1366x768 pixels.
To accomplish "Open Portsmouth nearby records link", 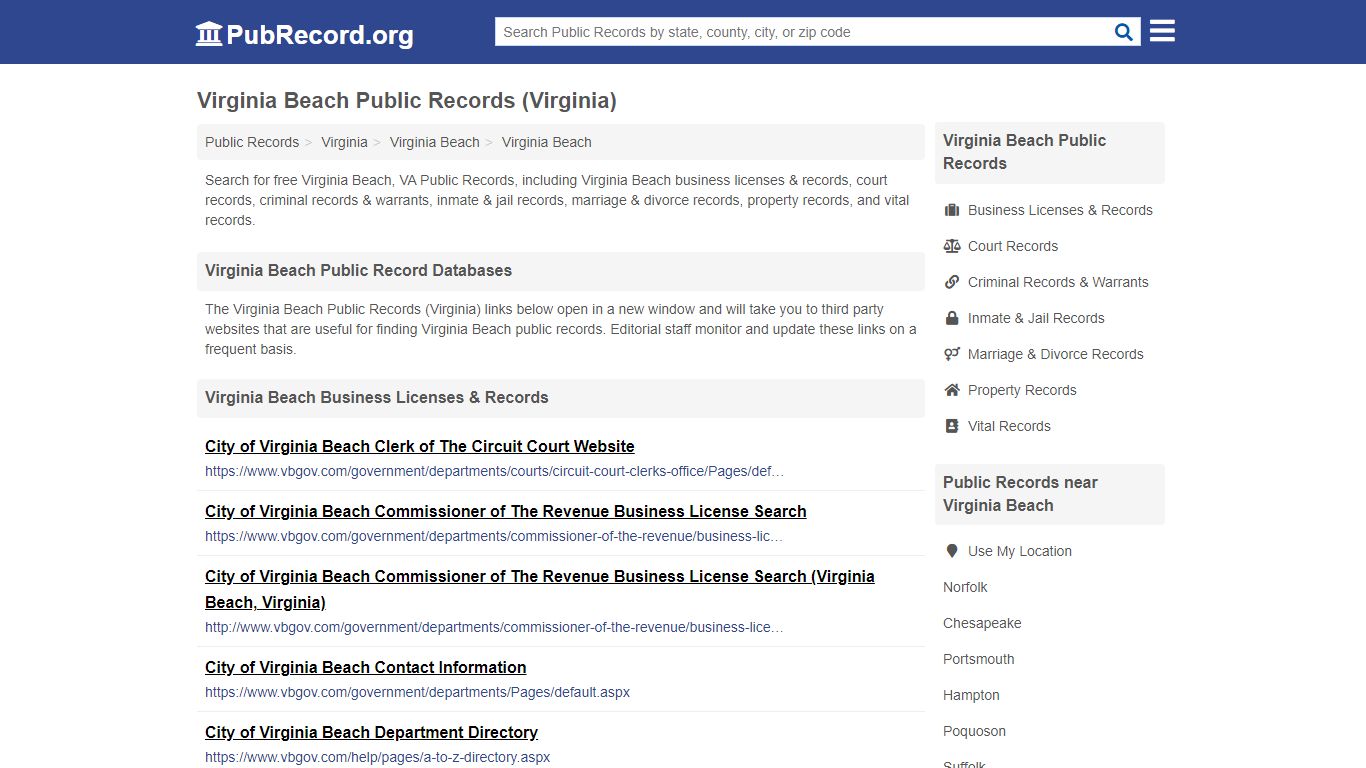I will [979, 659].
